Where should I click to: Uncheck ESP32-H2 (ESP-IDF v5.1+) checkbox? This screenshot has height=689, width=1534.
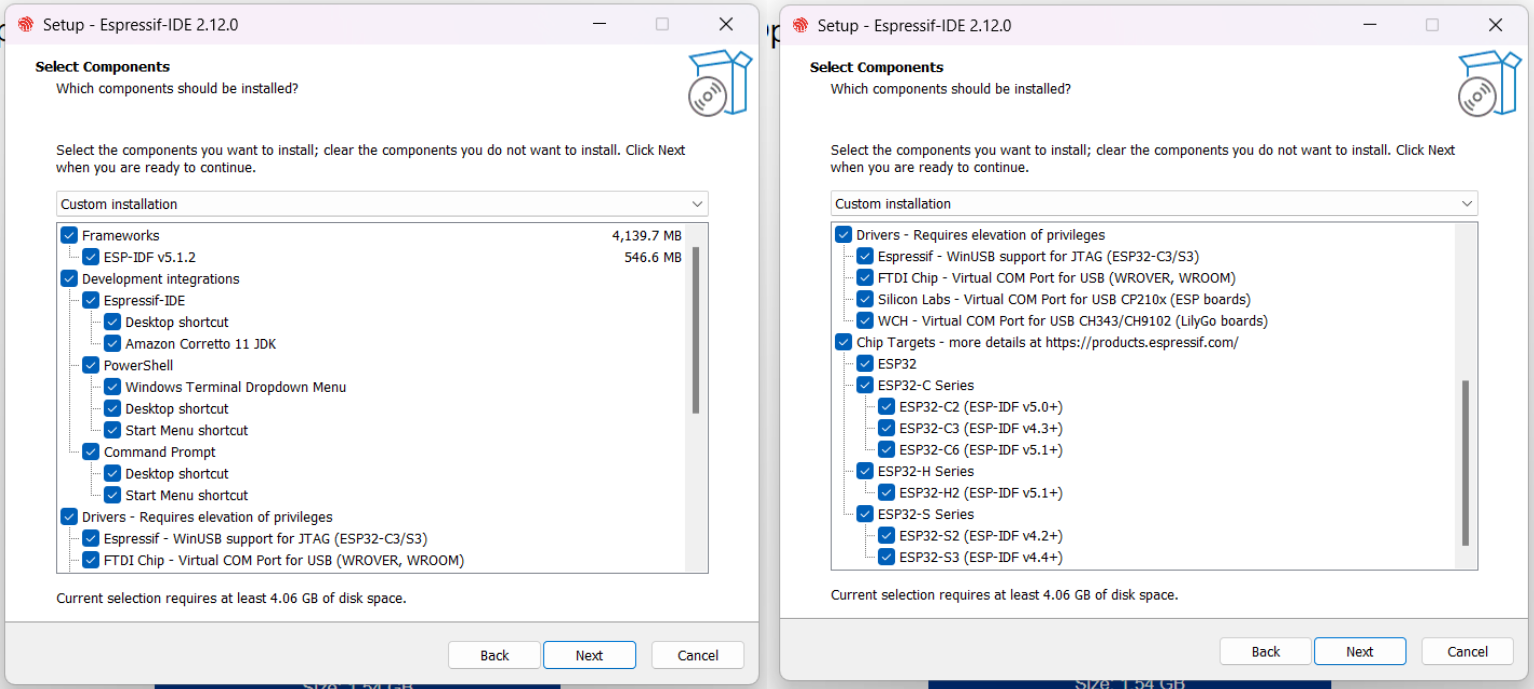click(x=886, y=493)
